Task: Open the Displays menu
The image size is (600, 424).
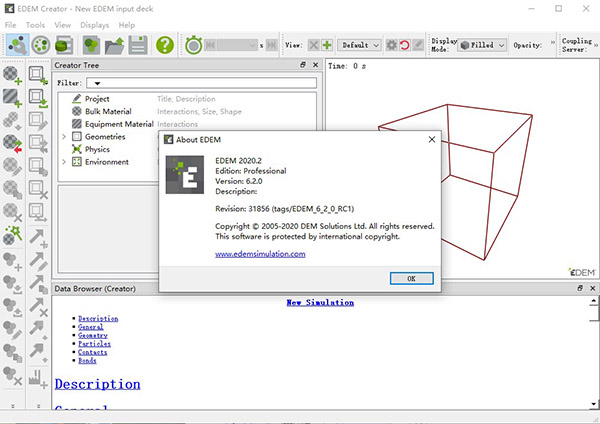Action: coord(95,24)
